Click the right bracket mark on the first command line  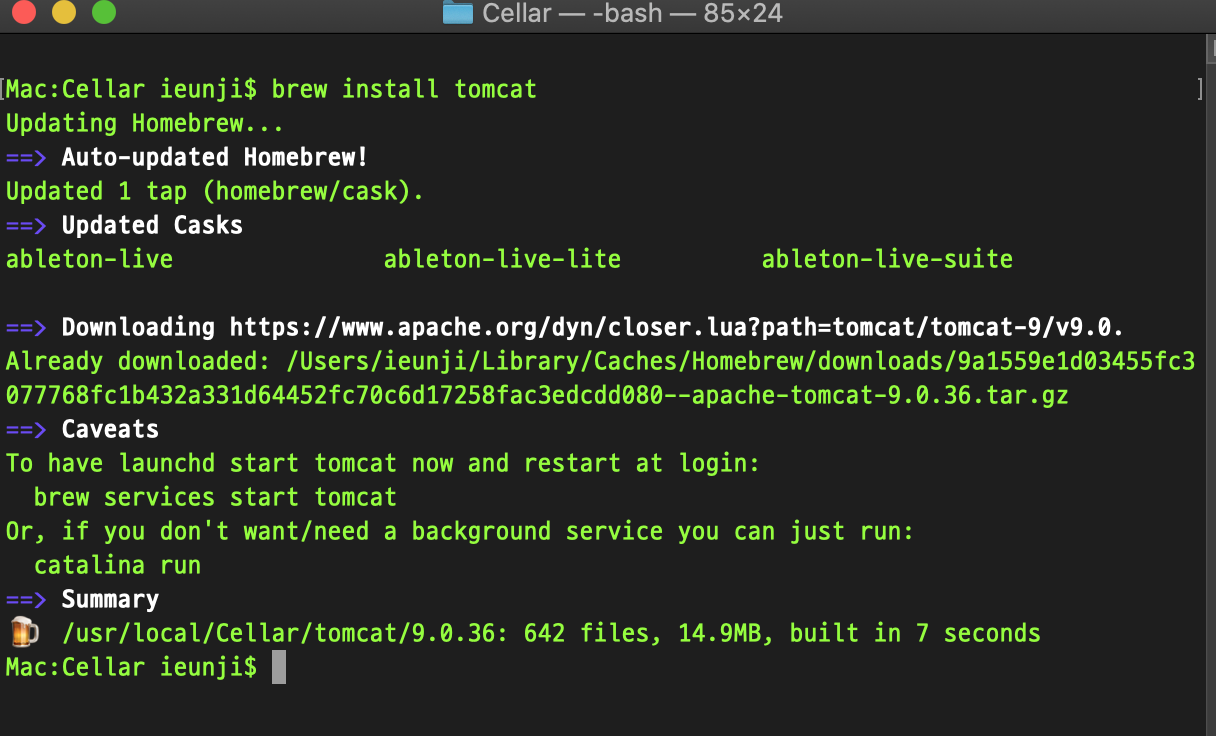(1200, 89)
